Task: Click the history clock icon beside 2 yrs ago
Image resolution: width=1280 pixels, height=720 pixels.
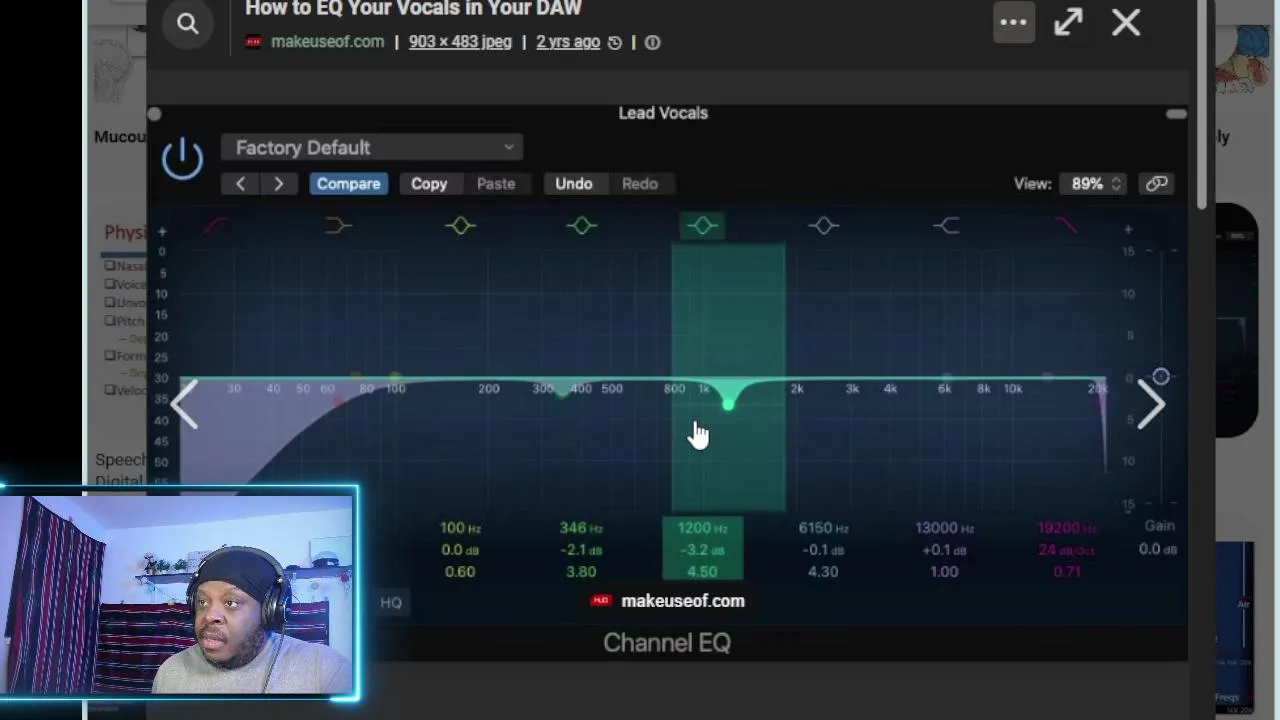Action: tap(615, 42)
